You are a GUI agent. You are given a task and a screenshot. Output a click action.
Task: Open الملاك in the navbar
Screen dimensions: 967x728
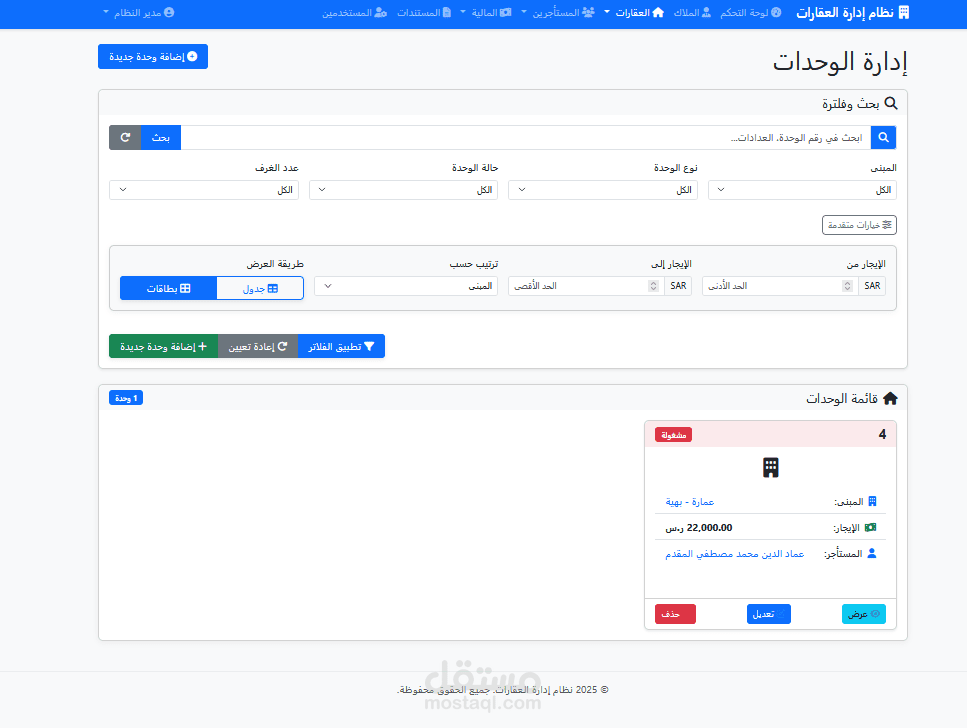692,12
